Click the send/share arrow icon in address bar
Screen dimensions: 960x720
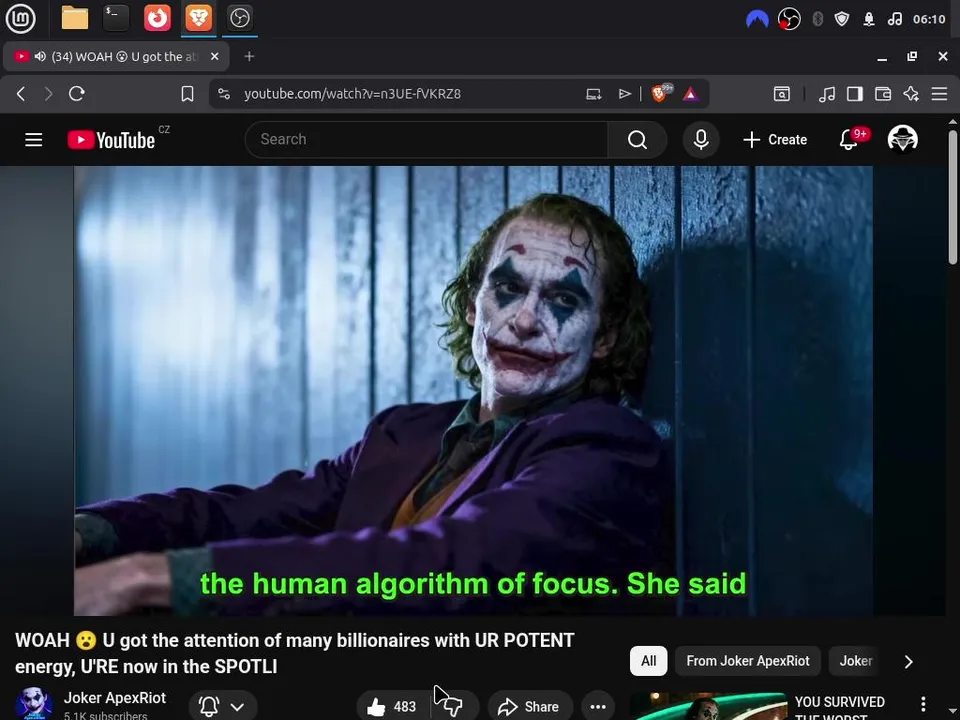pos(624,94)
